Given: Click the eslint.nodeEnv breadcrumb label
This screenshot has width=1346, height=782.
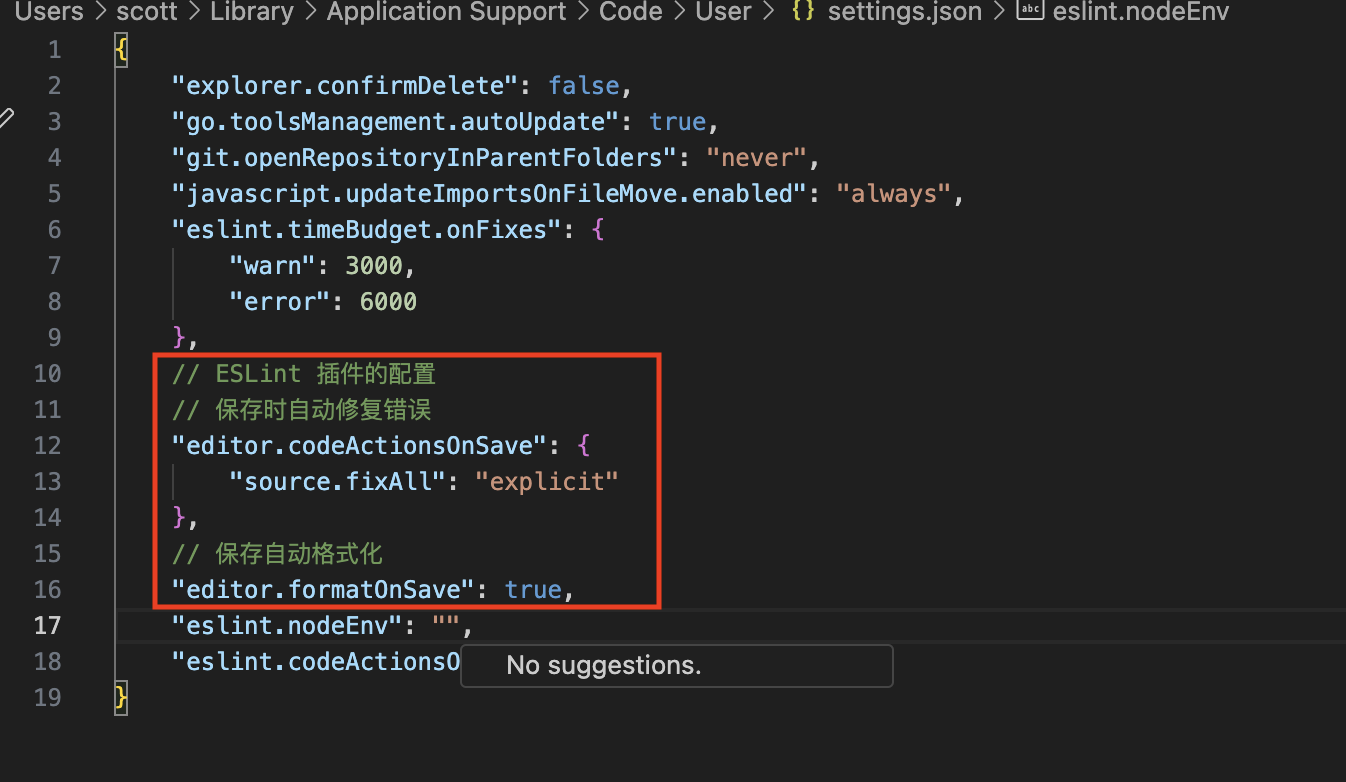Looking at the screenshot, I should 1140,12.
